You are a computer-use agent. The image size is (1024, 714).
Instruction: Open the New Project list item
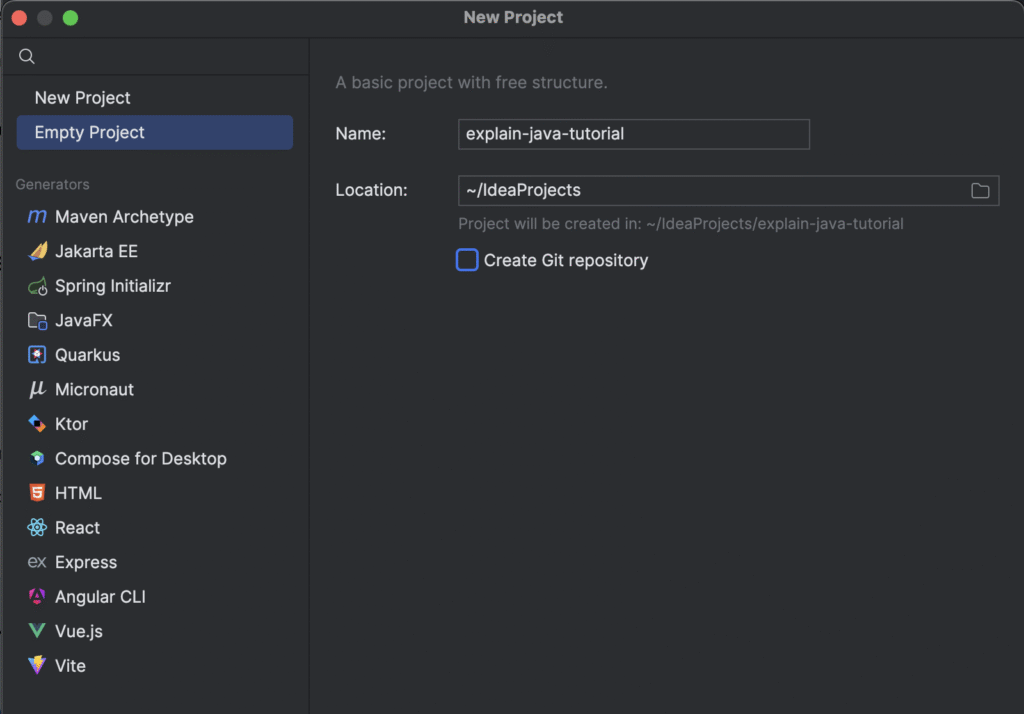[83, 98]
